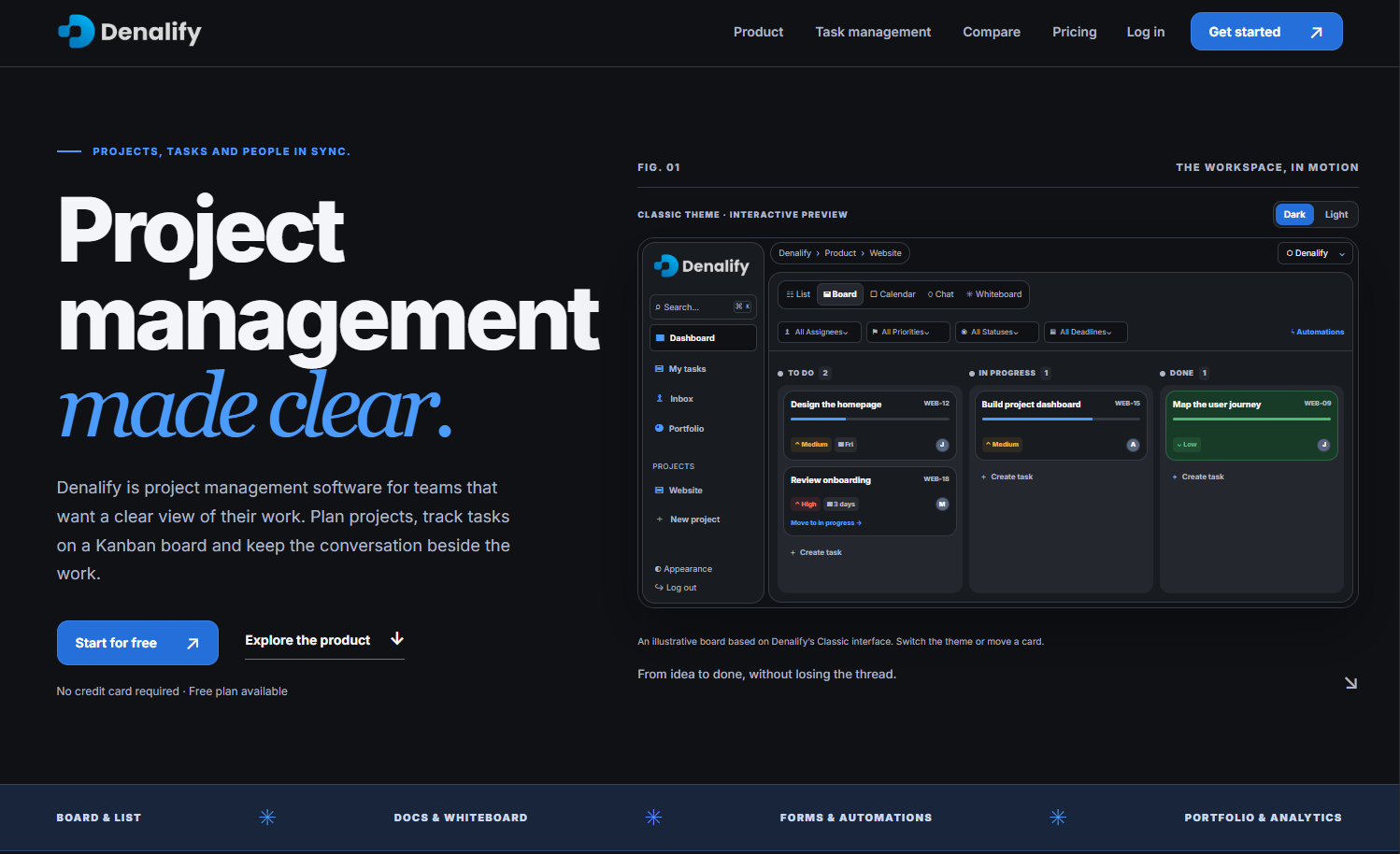
Task: Click the Appearance half-circle icon
Action: click(658, 569)
